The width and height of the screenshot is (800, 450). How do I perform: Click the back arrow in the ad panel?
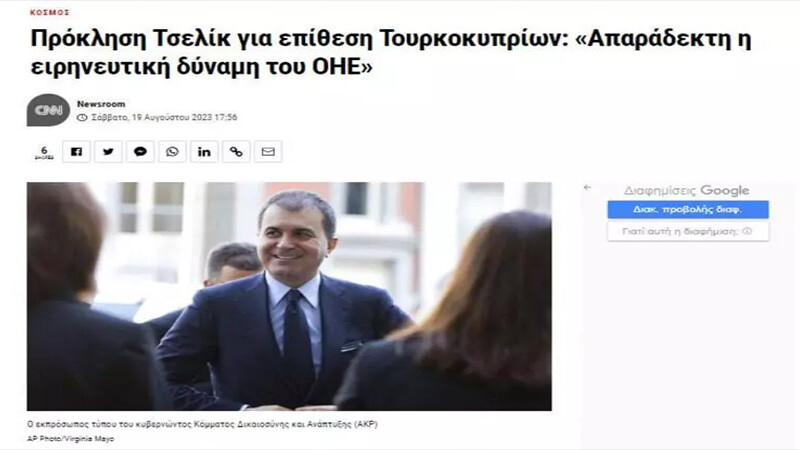[587, 188]
